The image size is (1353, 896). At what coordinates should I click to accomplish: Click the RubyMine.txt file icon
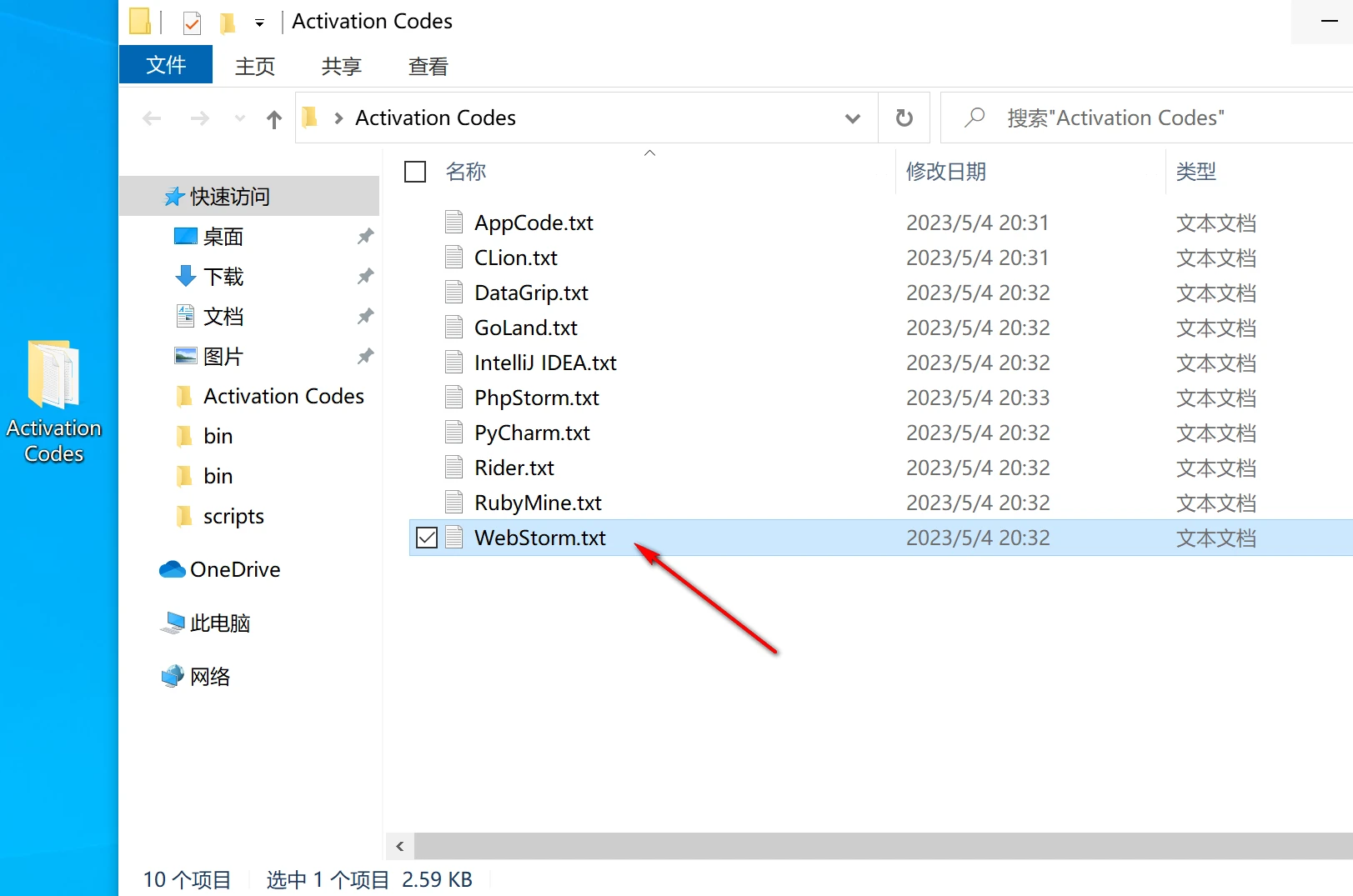454,502
